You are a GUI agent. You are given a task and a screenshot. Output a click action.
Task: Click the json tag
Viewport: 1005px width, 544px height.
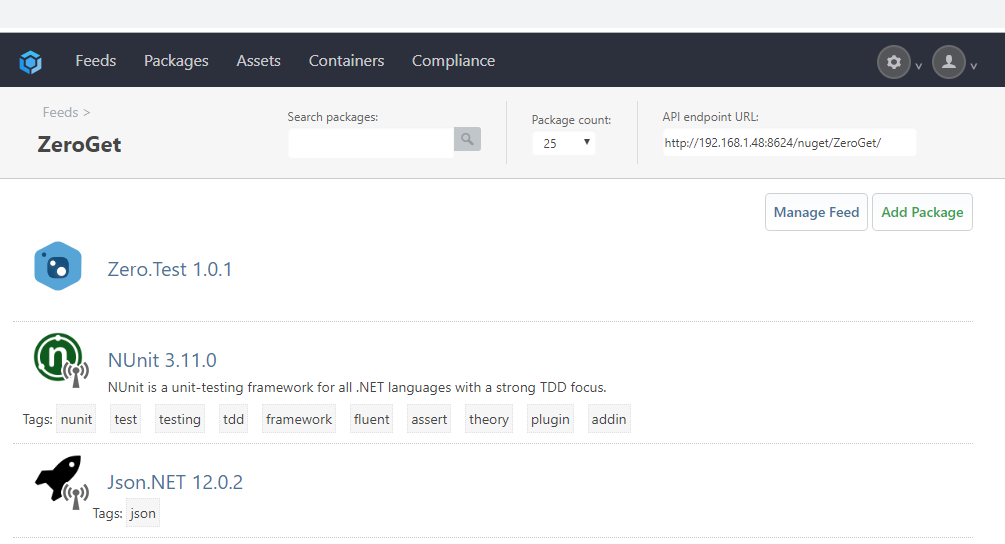[142, 513]
